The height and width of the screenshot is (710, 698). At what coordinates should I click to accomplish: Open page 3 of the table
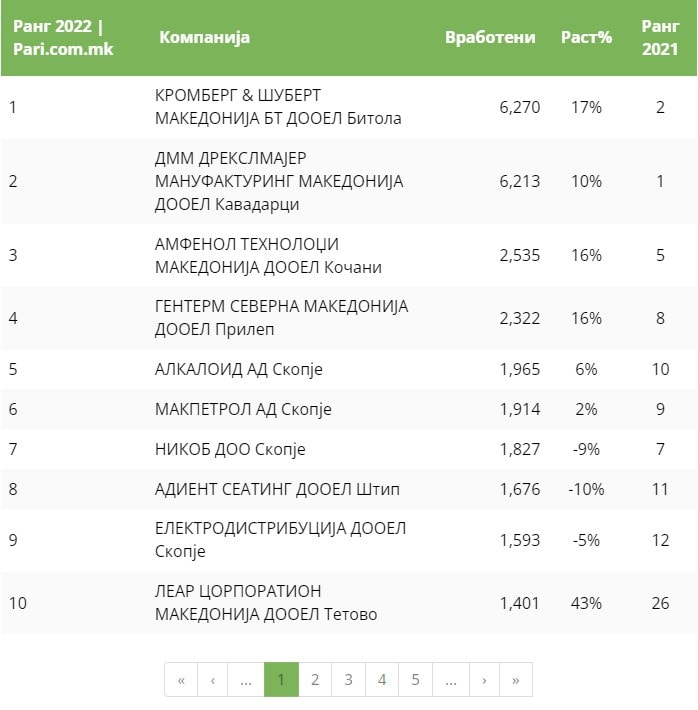348,680
